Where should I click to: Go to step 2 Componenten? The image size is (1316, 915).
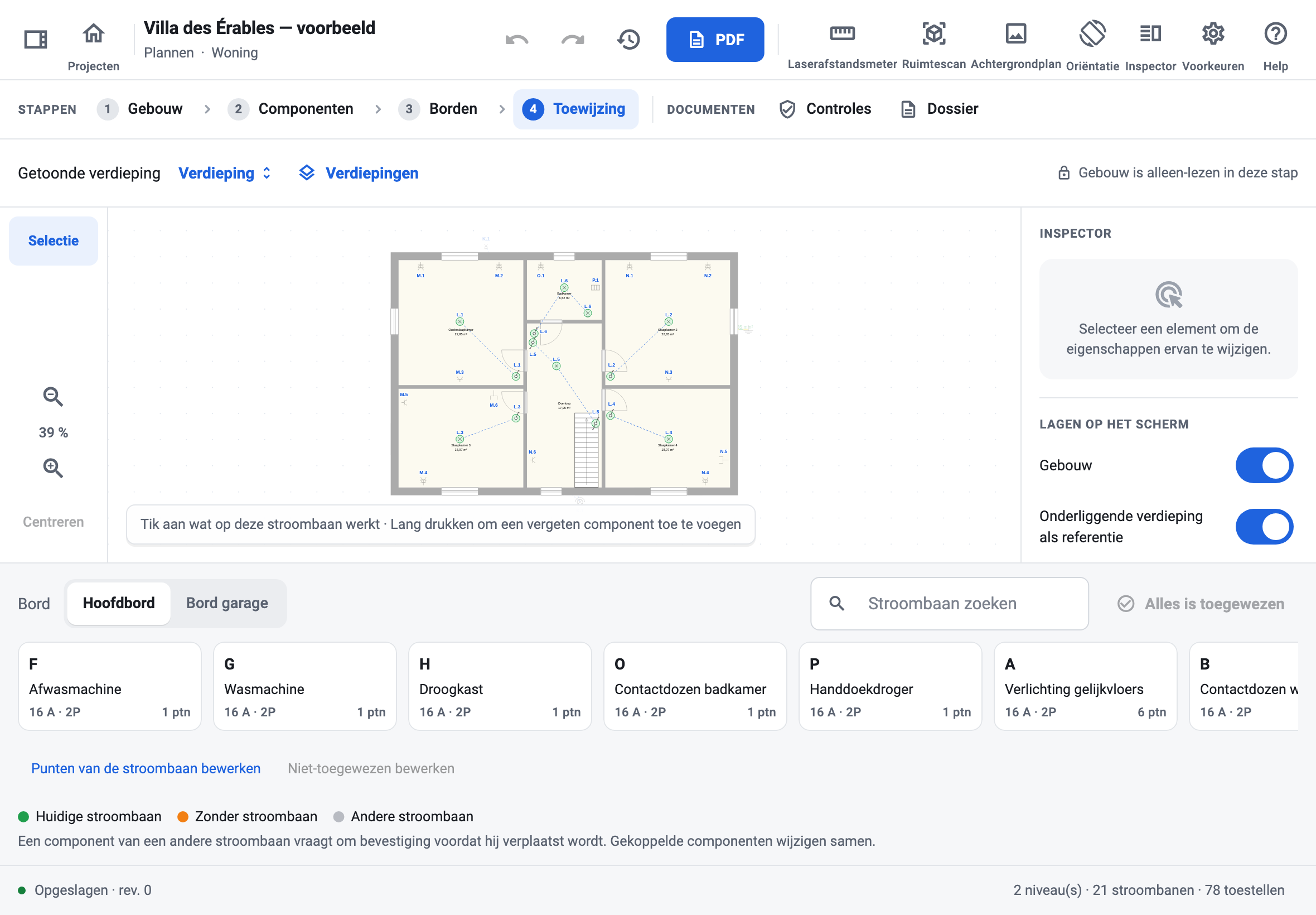point(291,109)
